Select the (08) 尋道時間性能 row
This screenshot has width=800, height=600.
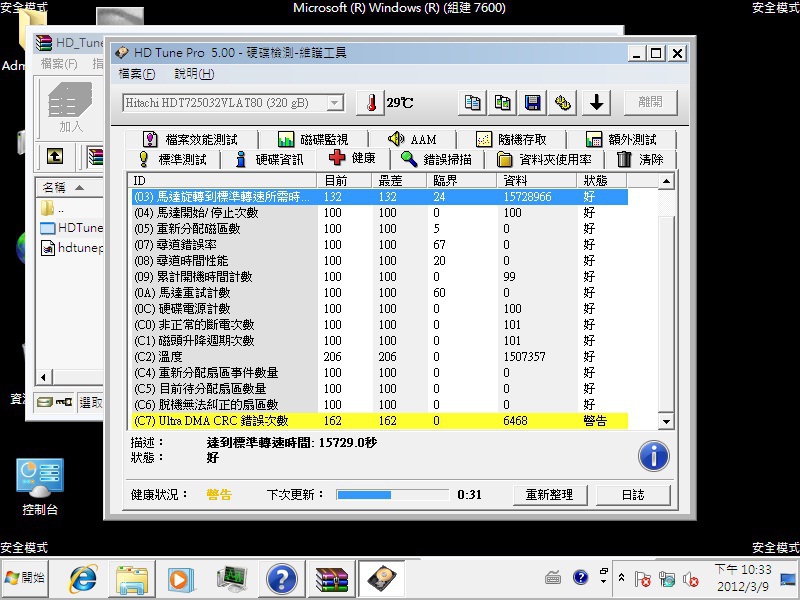coord(380,261)
